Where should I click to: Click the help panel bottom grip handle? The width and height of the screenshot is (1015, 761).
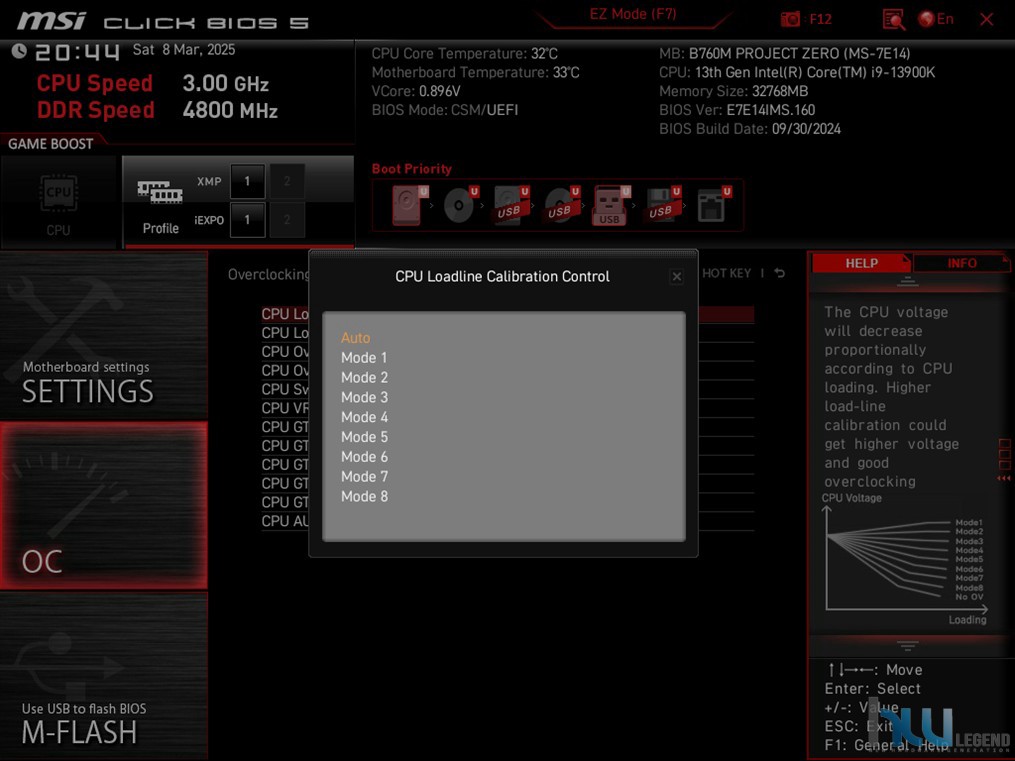pyautogui.click(x=908, y=645)
